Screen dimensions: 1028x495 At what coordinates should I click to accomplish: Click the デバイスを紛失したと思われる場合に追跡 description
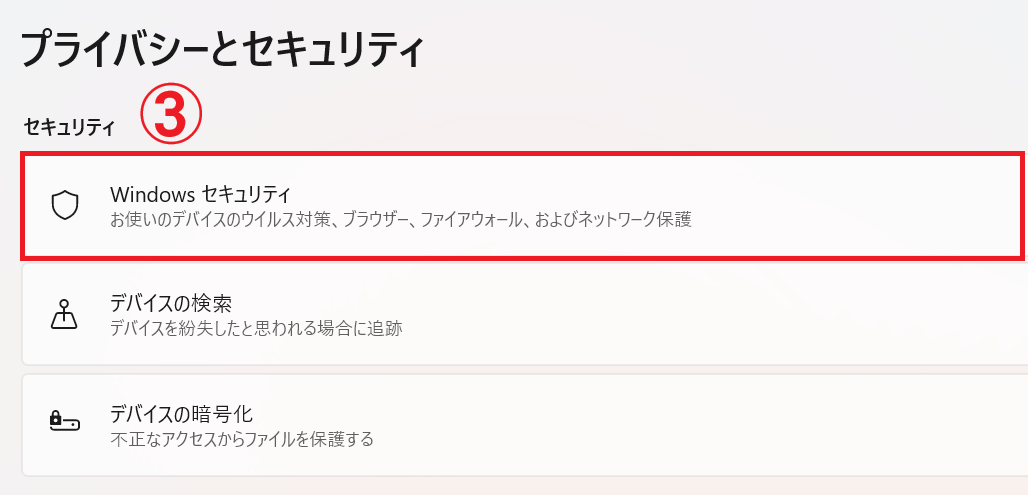coord(256,327)
